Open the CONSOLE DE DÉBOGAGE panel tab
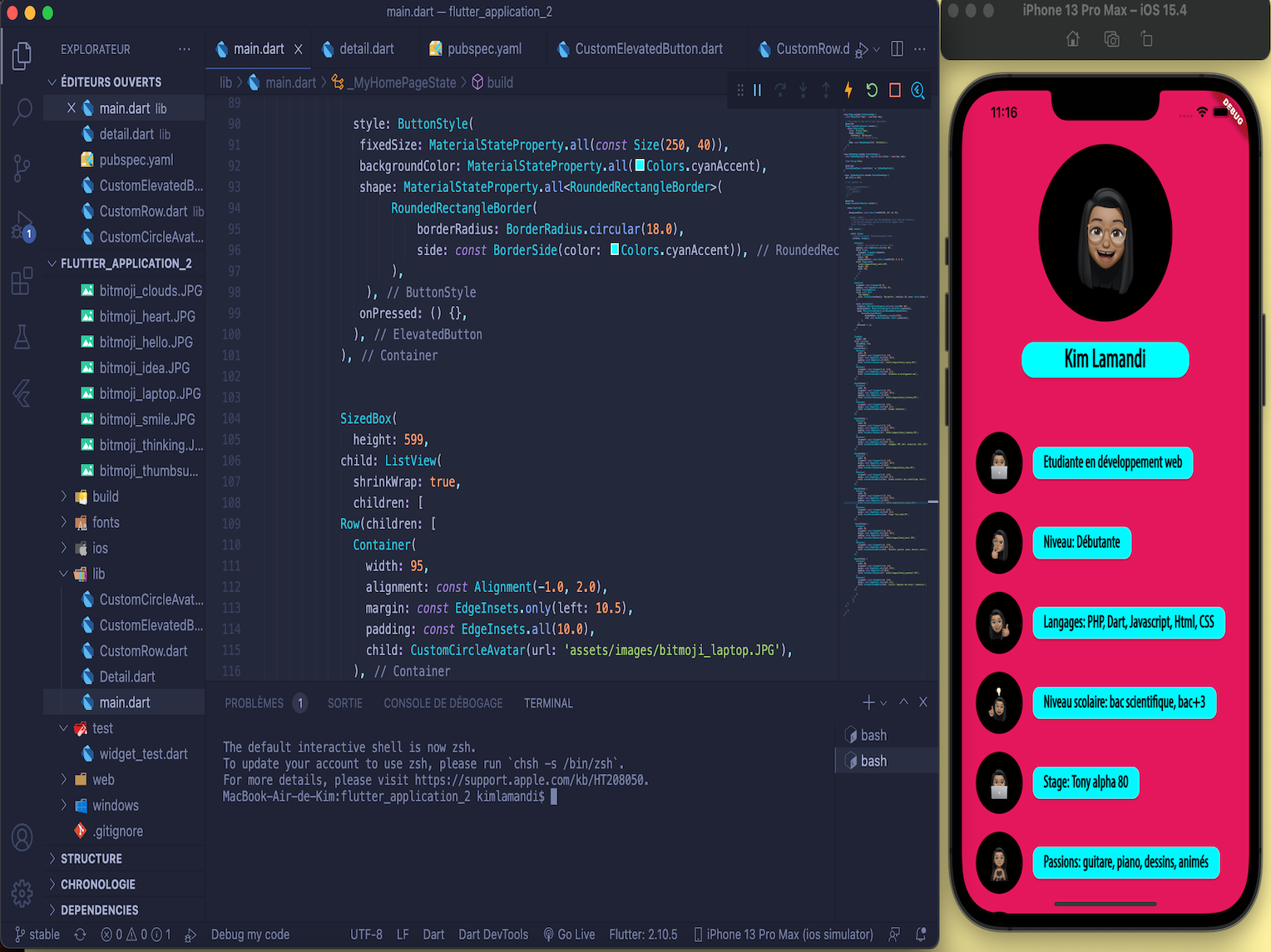The height and width of the screenshot is (952, 1271). 443,703
